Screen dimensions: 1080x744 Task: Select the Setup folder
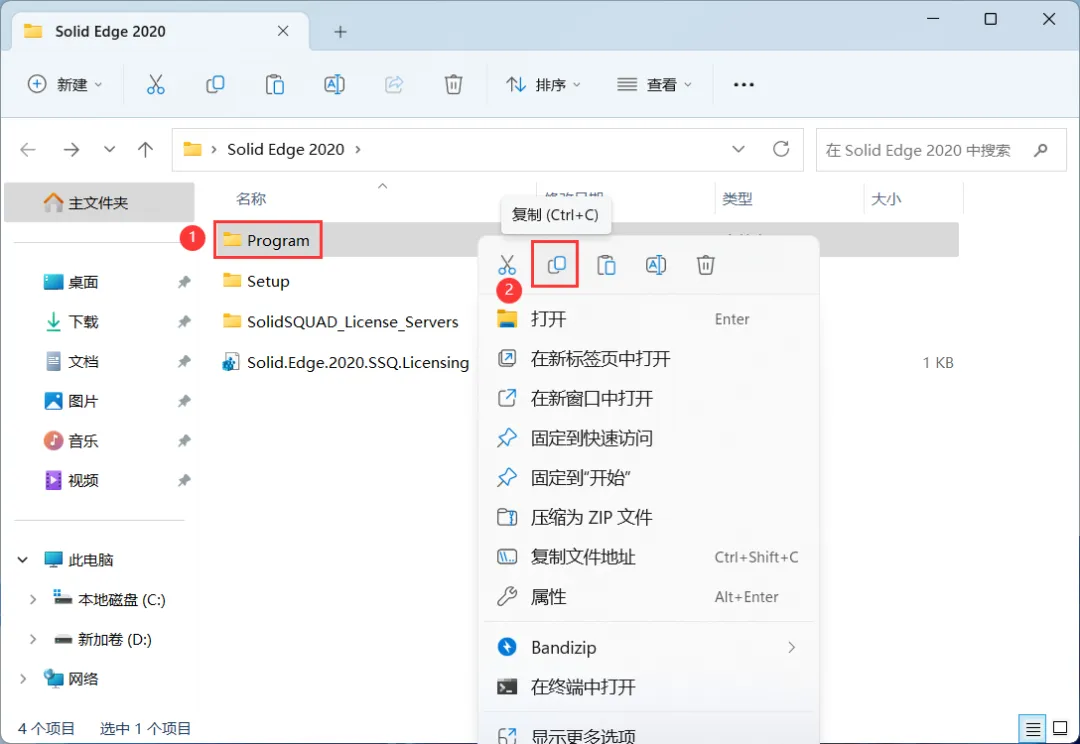coord(256,281)
